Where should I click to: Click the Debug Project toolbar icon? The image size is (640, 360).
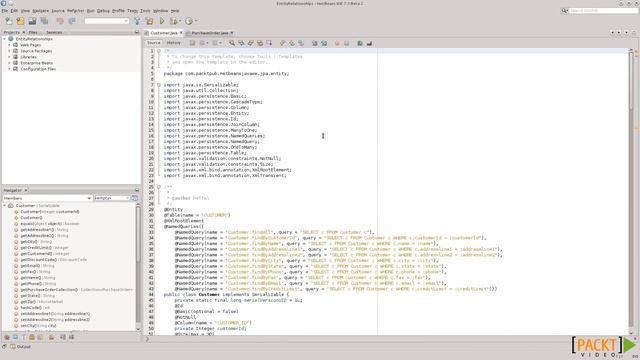click(173, 21)
